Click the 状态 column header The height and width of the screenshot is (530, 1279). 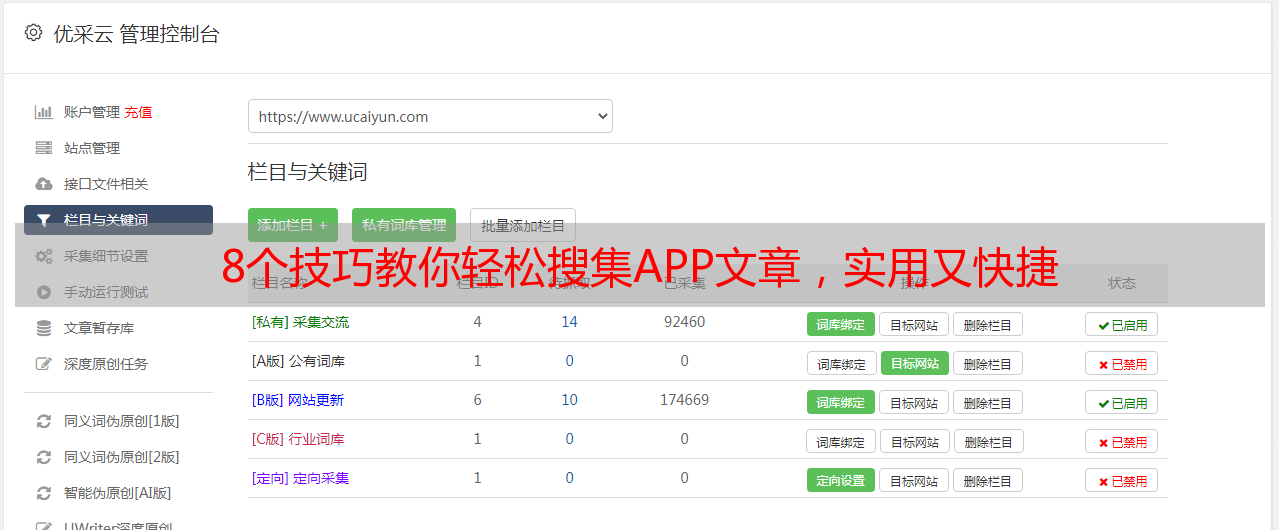(x=1122, y=283)
